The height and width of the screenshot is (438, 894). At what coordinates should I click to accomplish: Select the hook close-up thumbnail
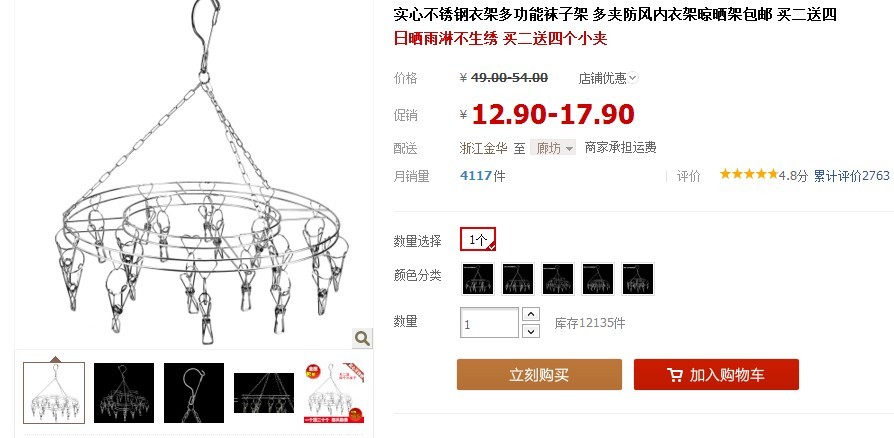pyautogui.click(x=194, y=393)
